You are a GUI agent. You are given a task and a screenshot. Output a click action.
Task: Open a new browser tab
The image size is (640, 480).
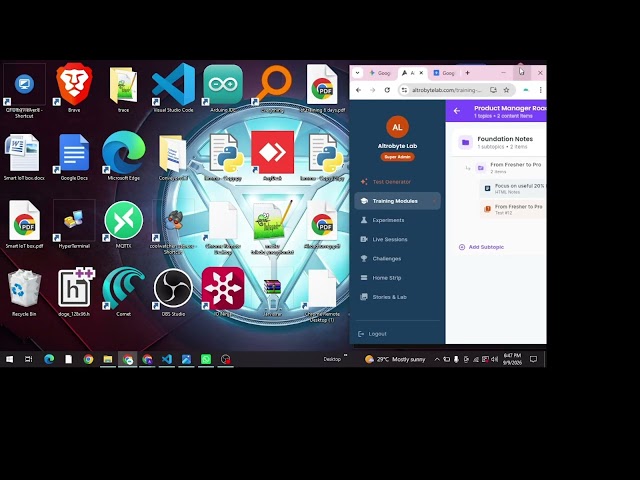pyautogui.click(x=467, y=73)
